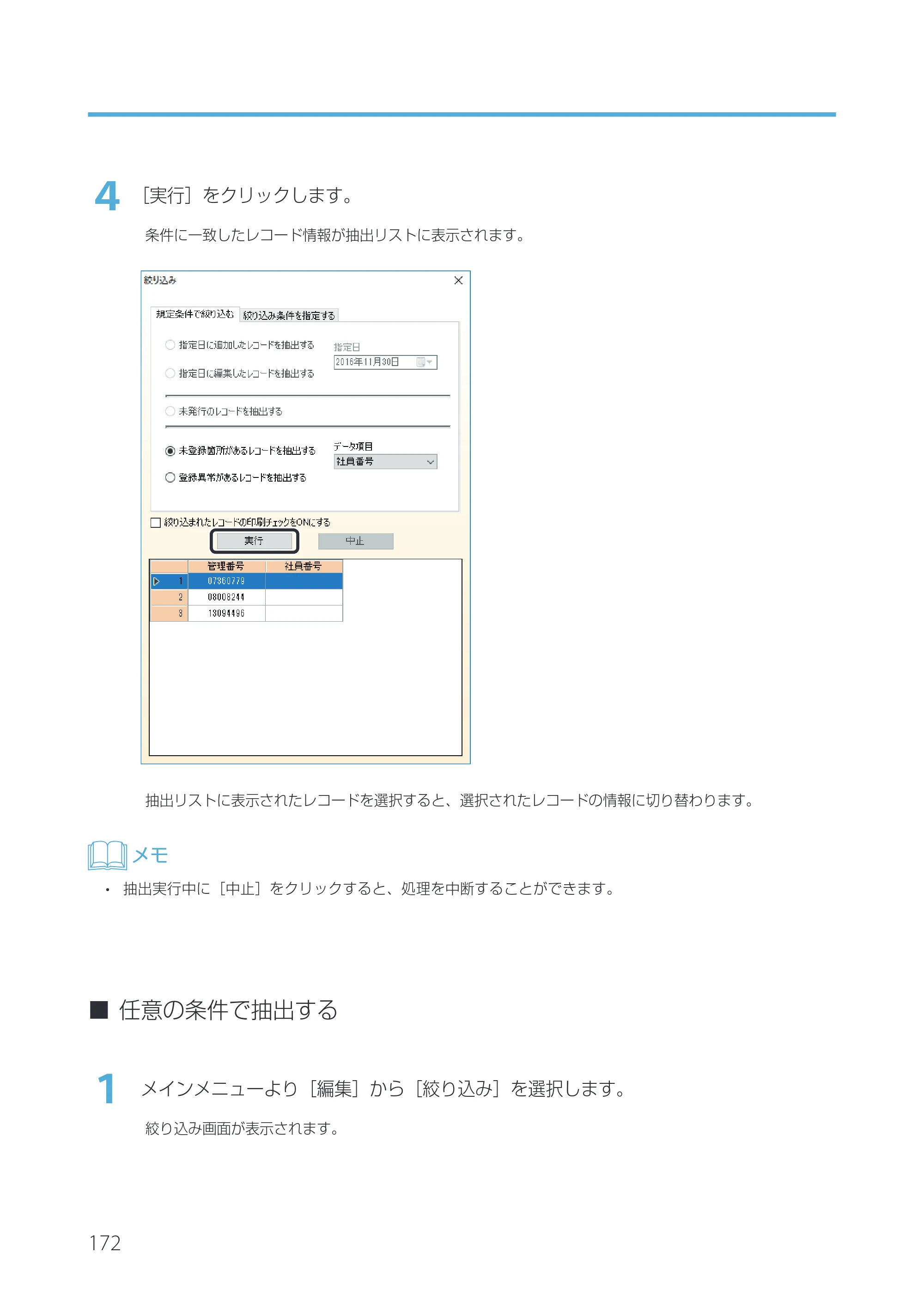Open the calendar picker in the 指定日 field
The image size is (924, 1308).
click(425, 362)
